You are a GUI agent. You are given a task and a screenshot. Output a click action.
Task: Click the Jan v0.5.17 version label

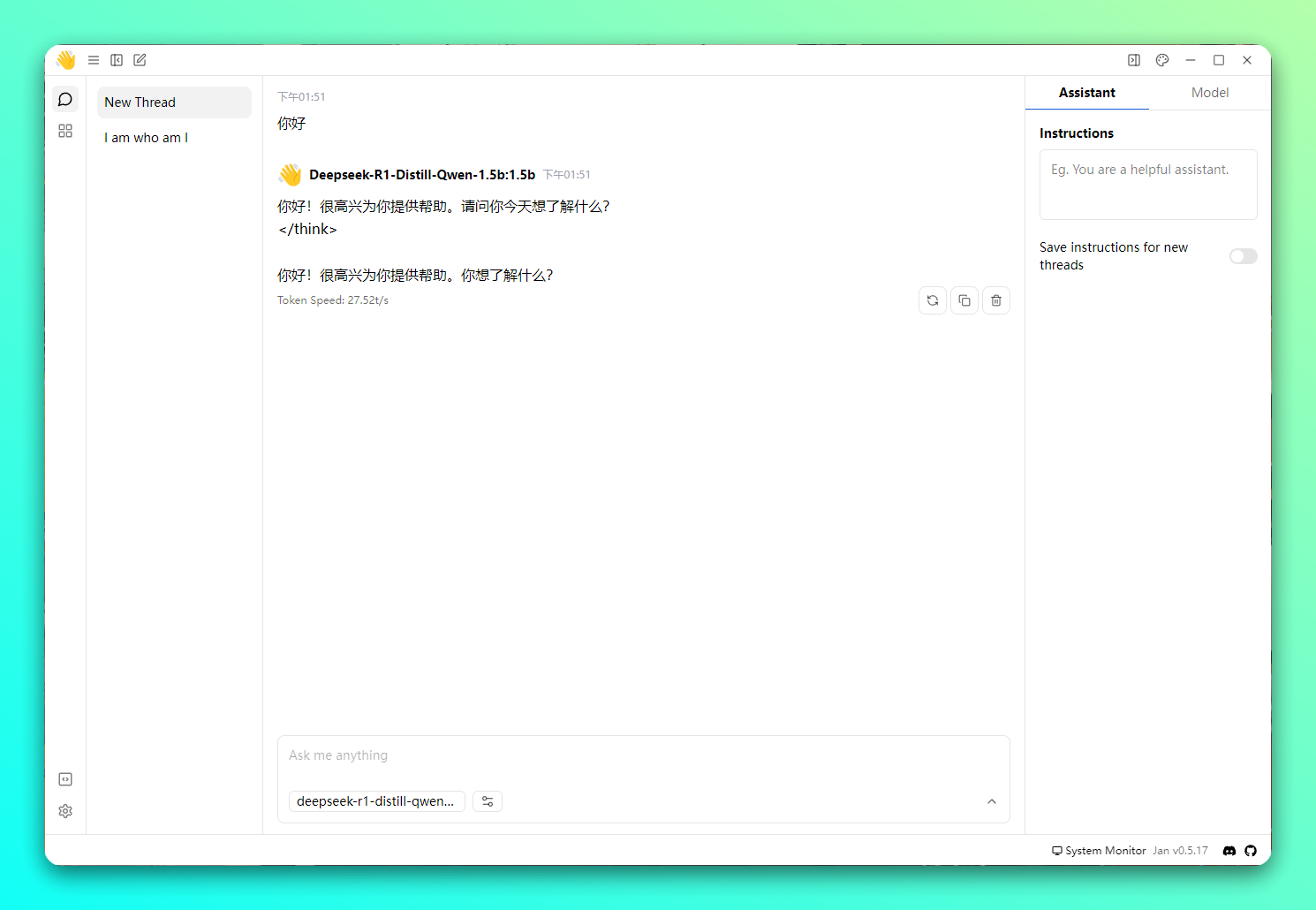tap(1180, 851)
